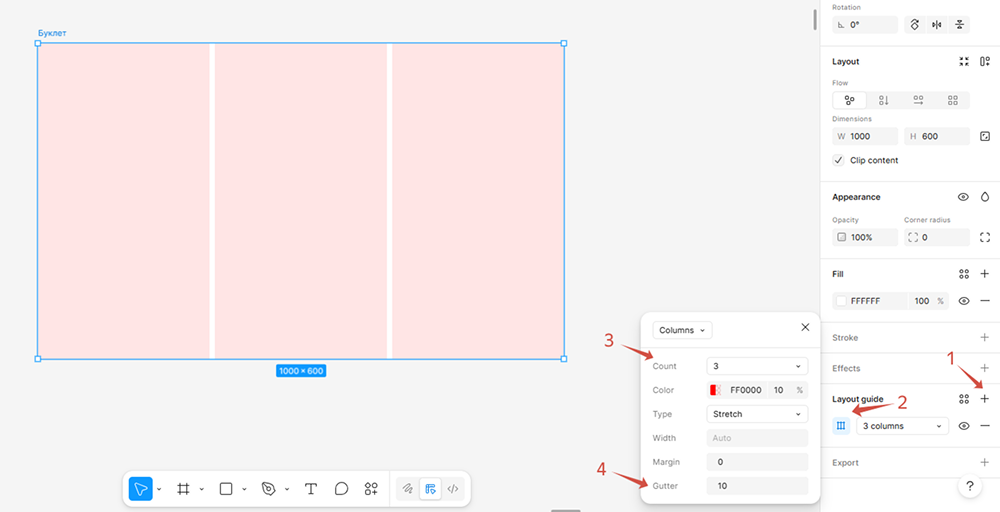Add an export setting

985,462
